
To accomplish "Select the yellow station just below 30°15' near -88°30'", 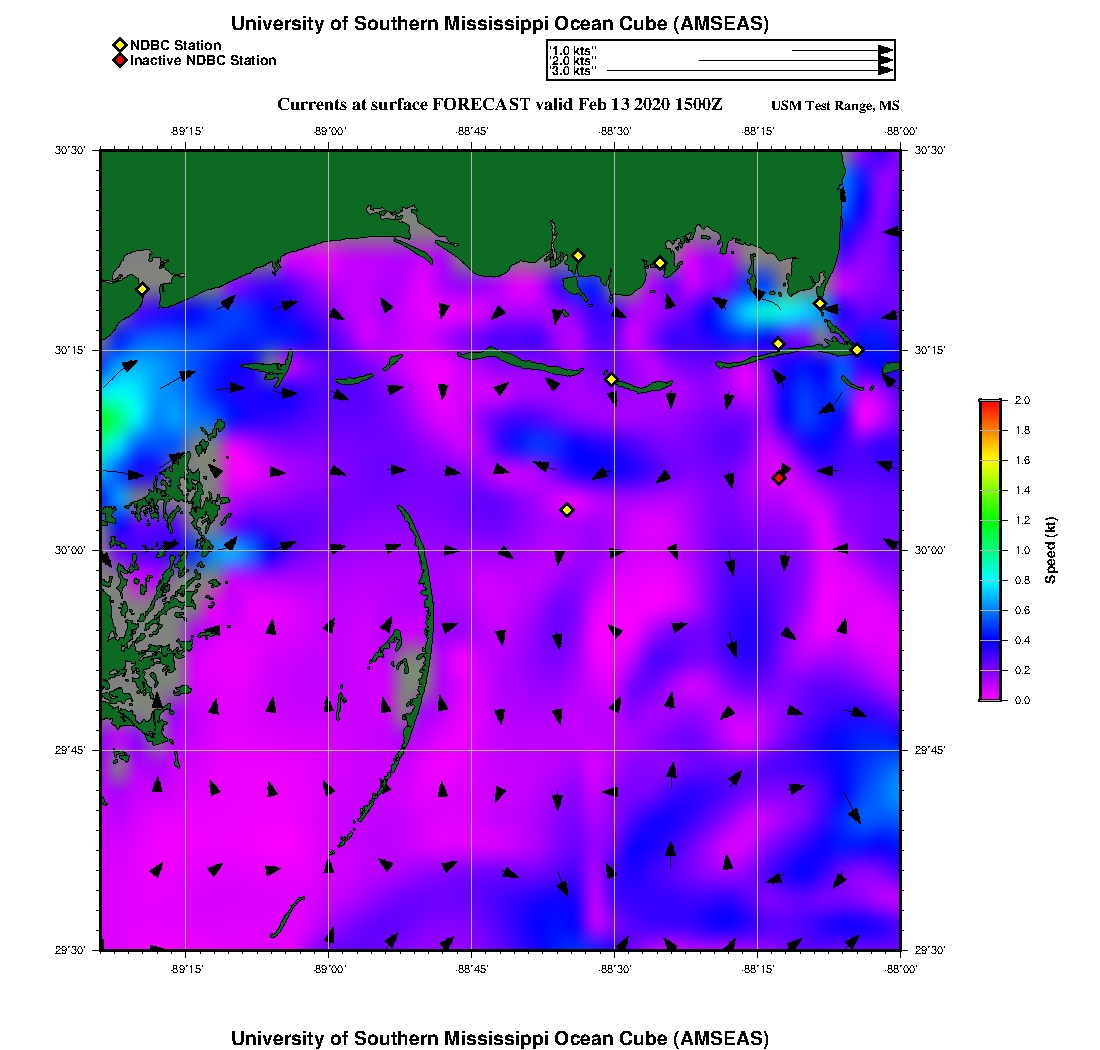I will [x=611, y=379].
